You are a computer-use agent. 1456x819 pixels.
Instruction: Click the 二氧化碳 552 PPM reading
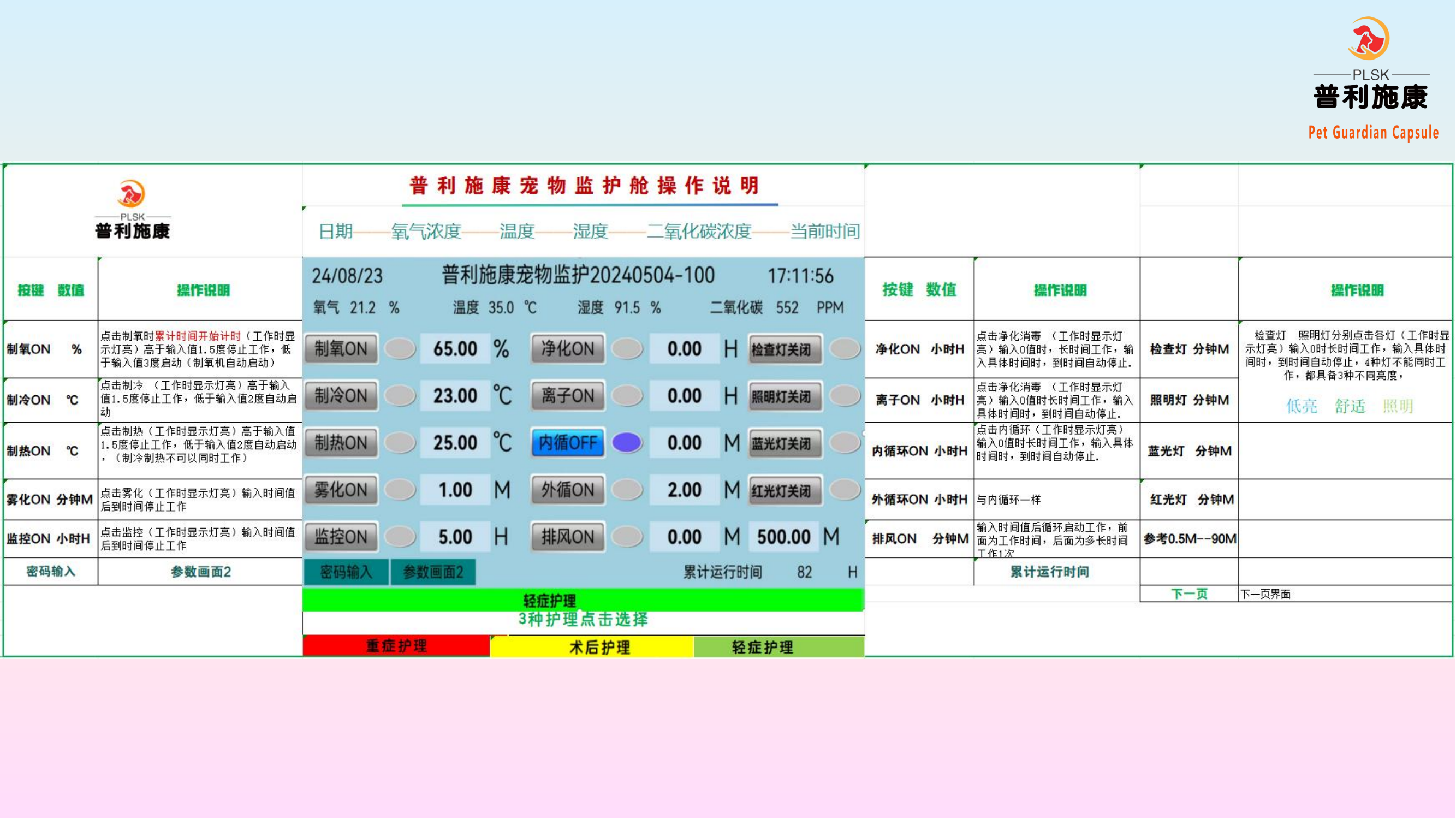[777, 307]
